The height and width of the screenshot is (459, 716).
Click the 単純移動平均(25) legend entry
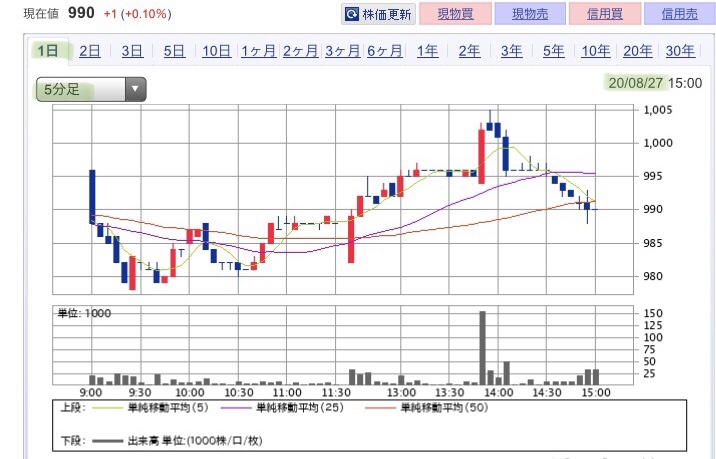pyautogui.click(x=282, y=407)
